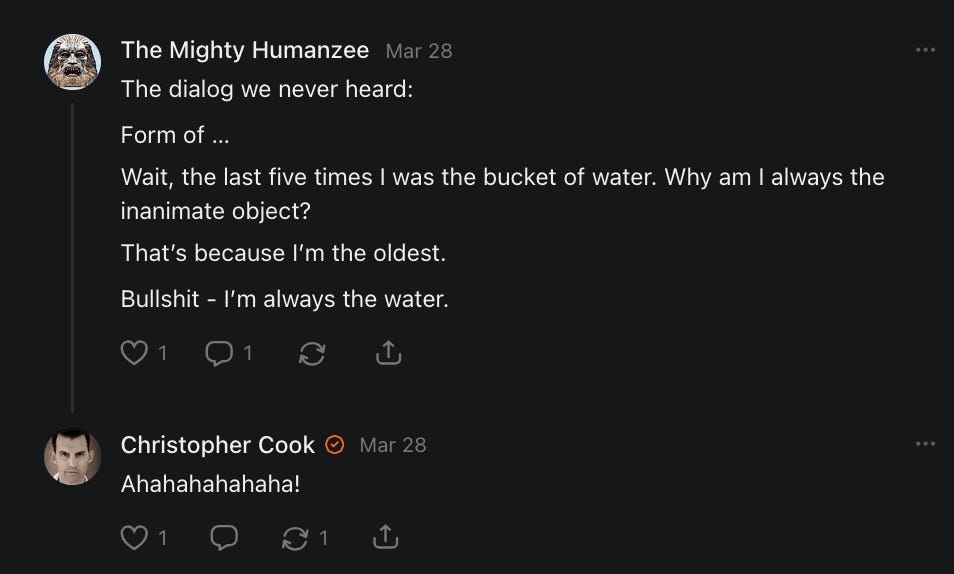Screen dimensions: 954x574
Task: Visit The Mighty Humanzee's profile name link
Action: point(245,50)
